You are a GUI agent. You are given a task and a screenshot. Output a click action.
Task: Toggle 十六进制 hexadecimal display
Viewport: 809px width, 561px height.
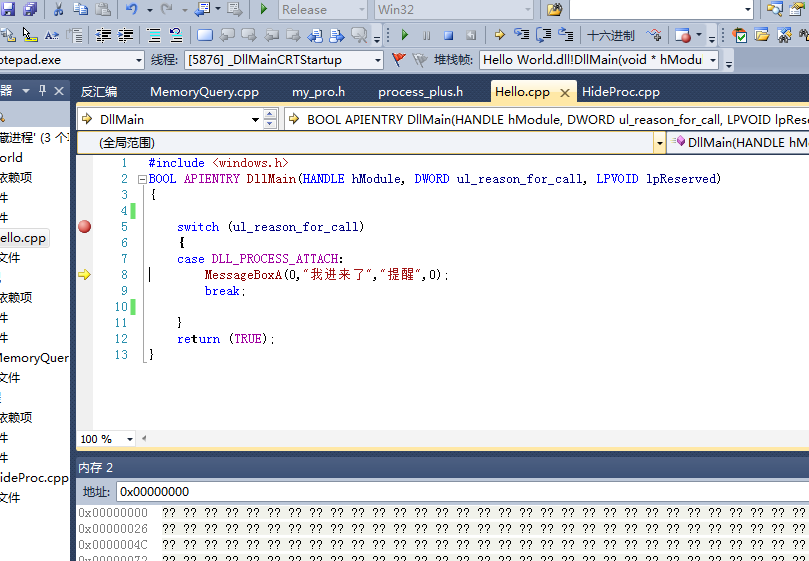(610, 35)
